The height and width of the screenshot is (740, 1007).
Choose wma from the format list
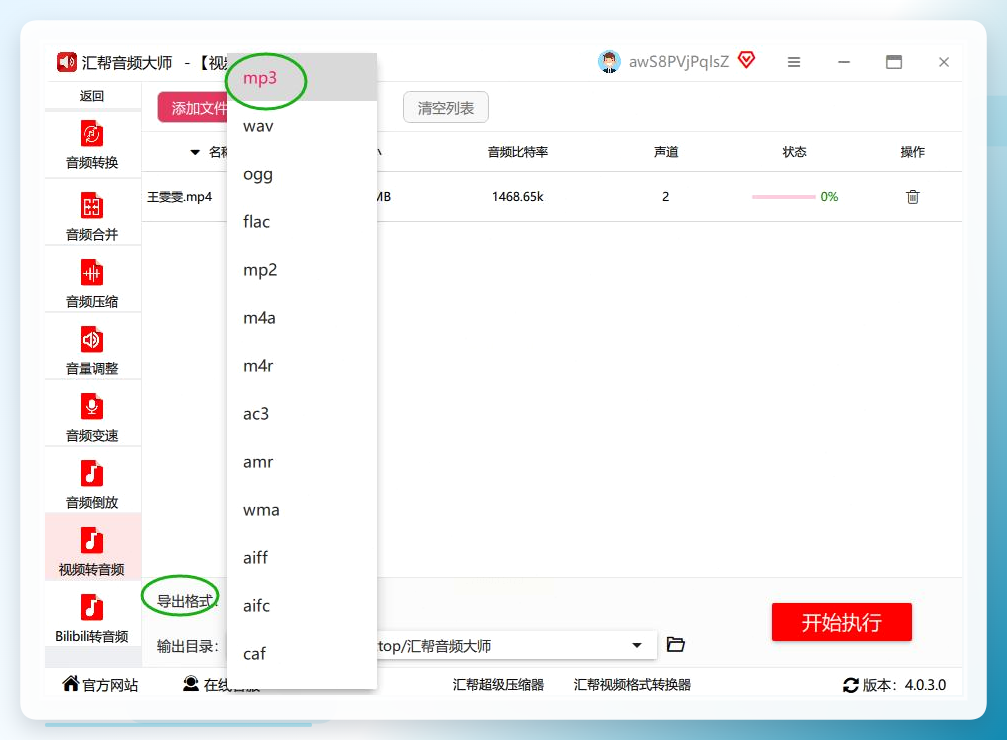pos(302,510)
